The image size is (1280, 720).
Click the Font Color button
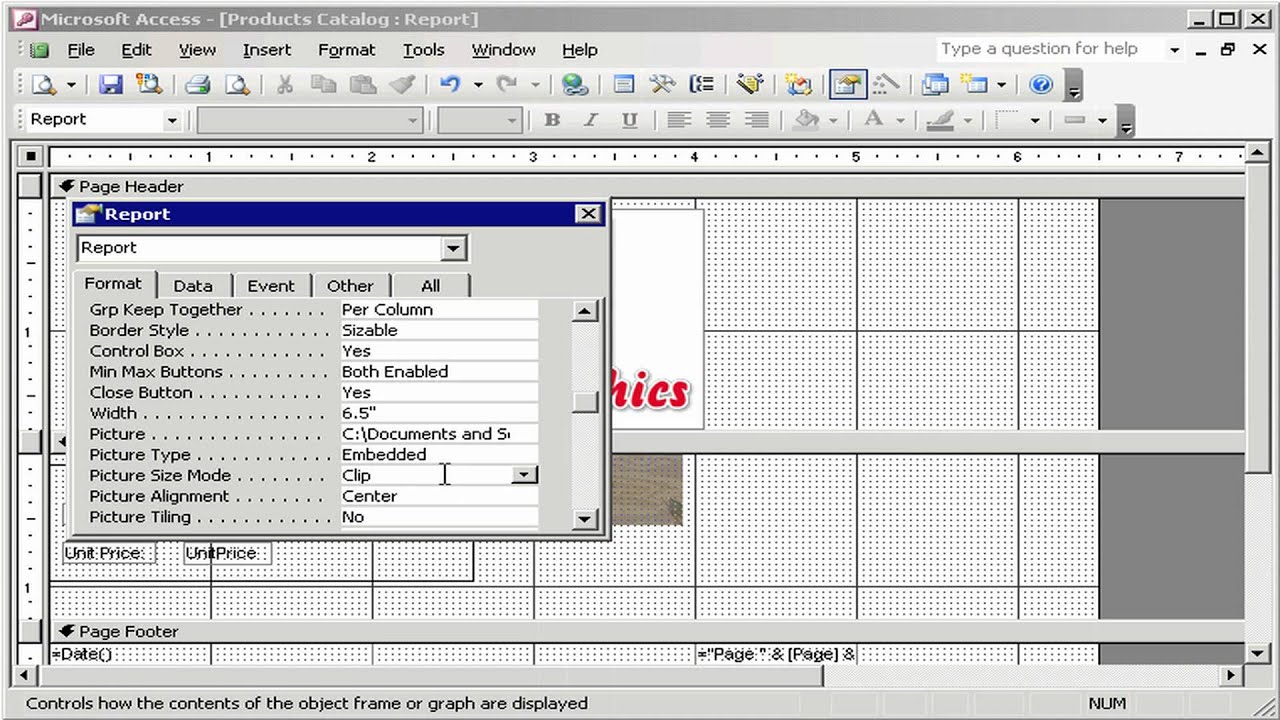coord(874,120)
